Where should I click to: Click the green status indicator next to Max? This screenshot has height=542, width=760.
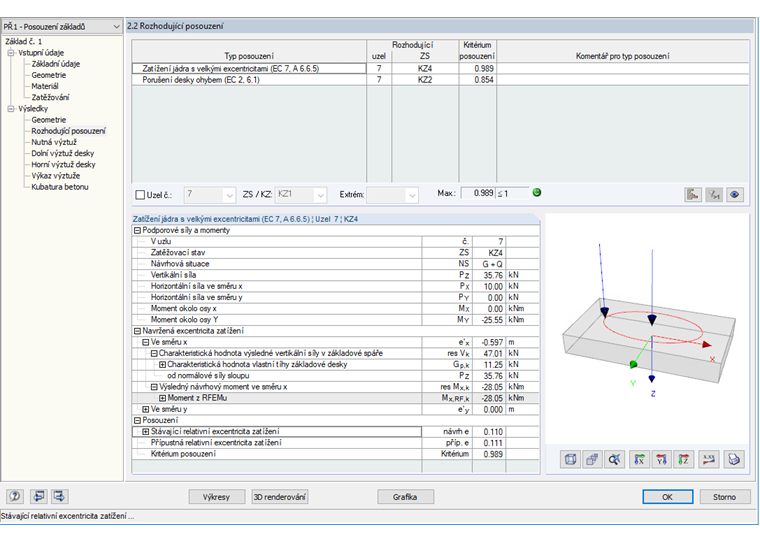(537, 192)
